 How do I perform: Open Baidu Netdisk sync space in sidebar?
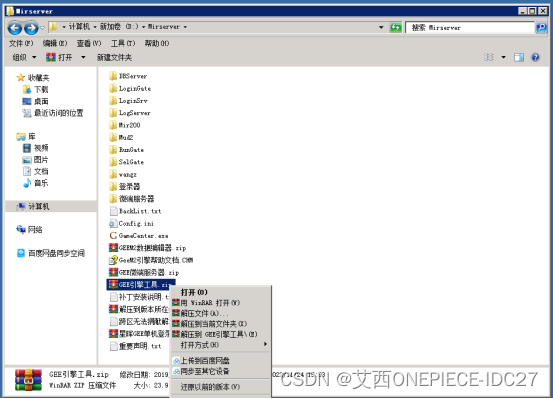pos(51,253)
